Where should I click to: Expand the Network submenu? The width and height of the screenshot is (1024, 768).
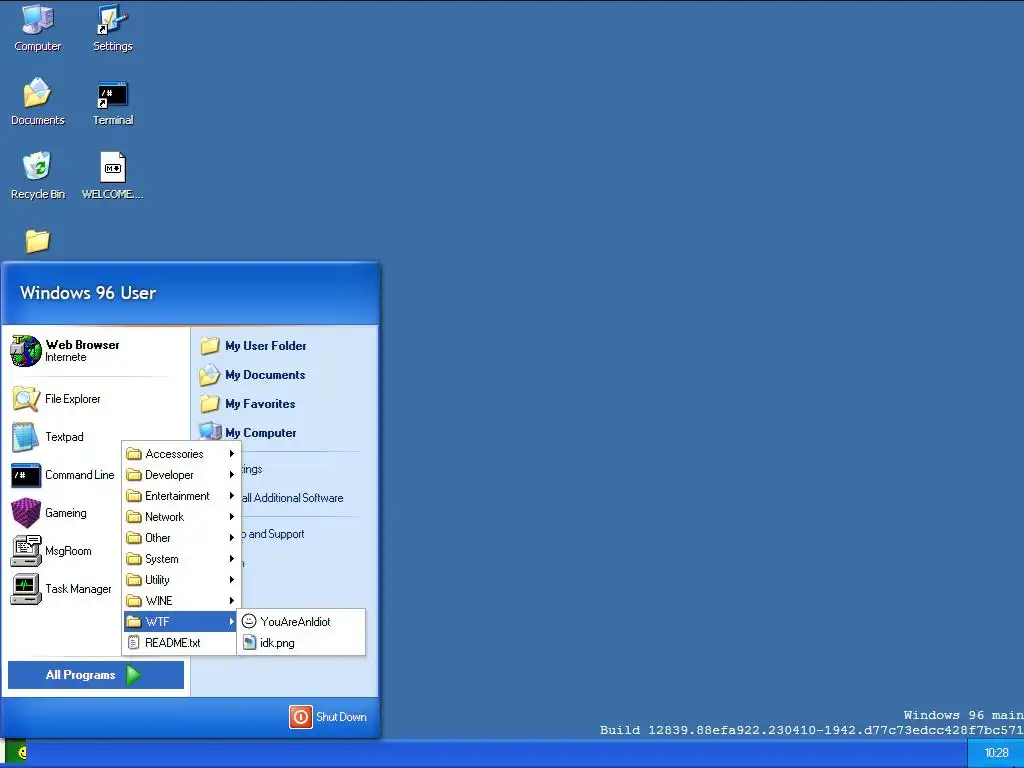click(x=181, y=517)
